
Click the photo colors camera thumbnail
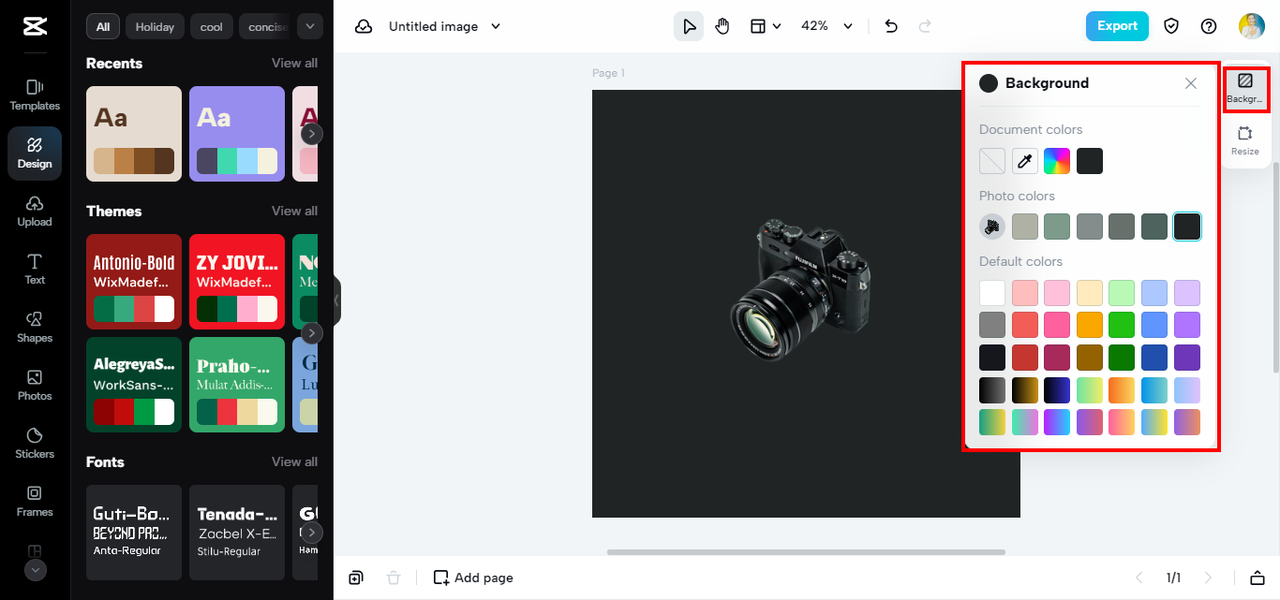tap(992, 227)
